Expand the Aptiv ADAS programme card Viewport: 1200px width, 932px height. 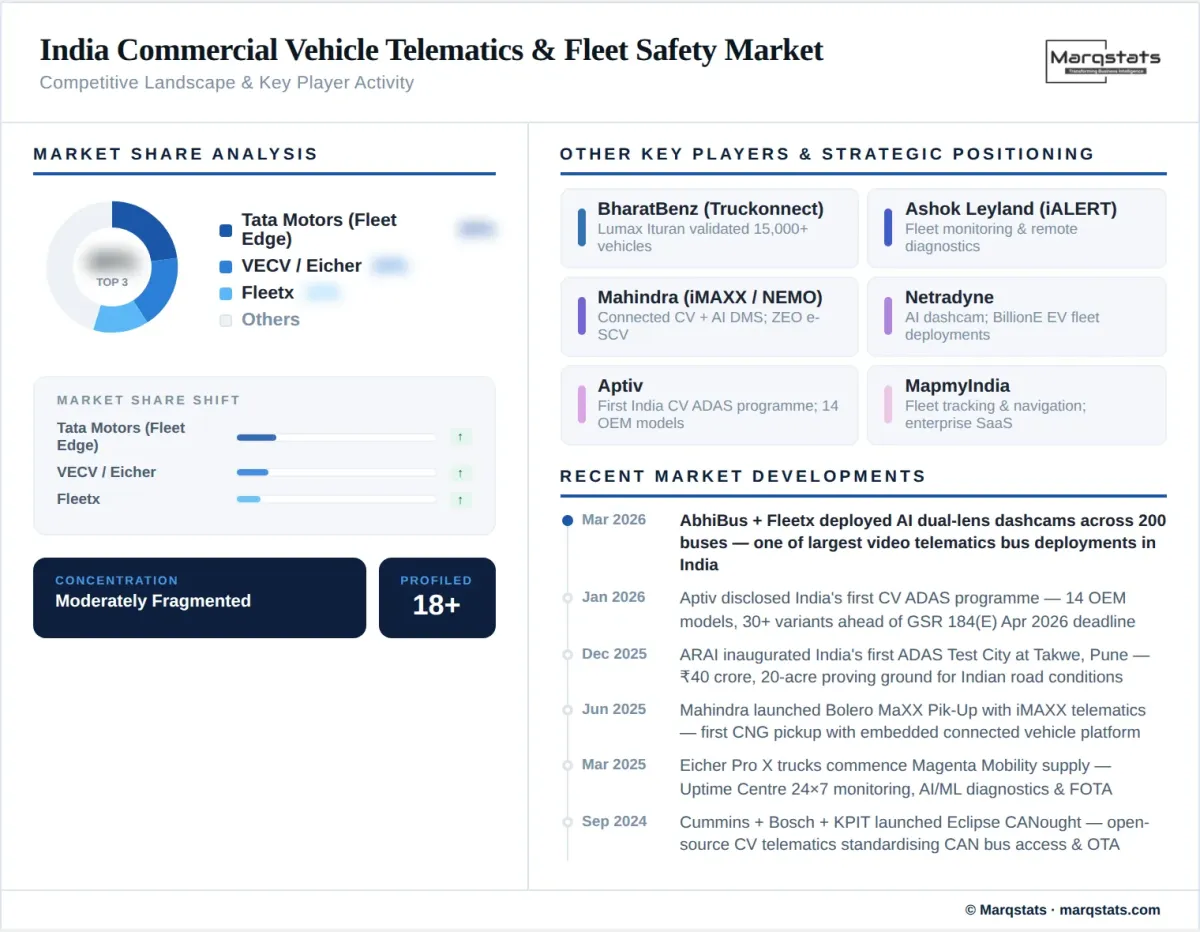(709, 405)
